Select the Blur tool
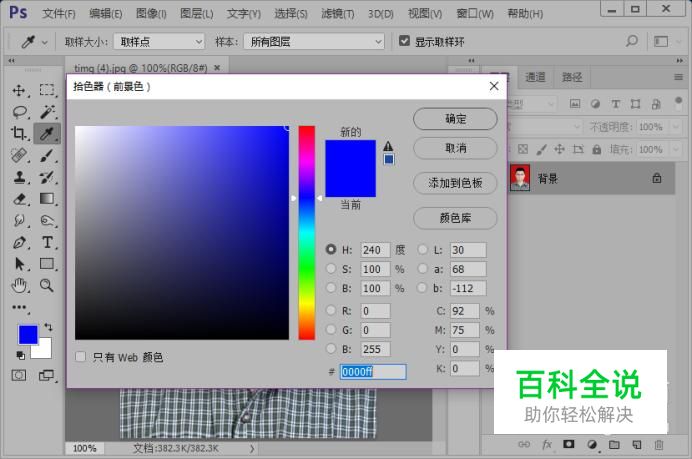The height and width of the screenshot is (459, 692). click(19, 220)
